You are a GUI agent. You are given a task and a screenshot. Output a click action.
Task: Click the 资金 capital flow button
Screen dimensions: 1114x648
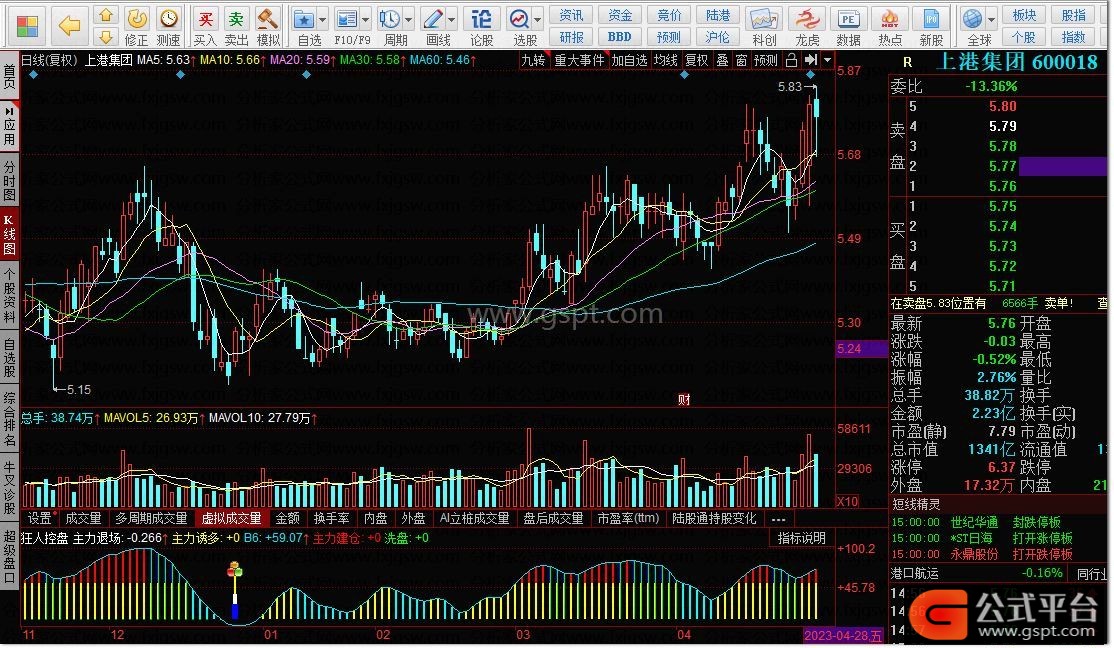click(620, 15)
